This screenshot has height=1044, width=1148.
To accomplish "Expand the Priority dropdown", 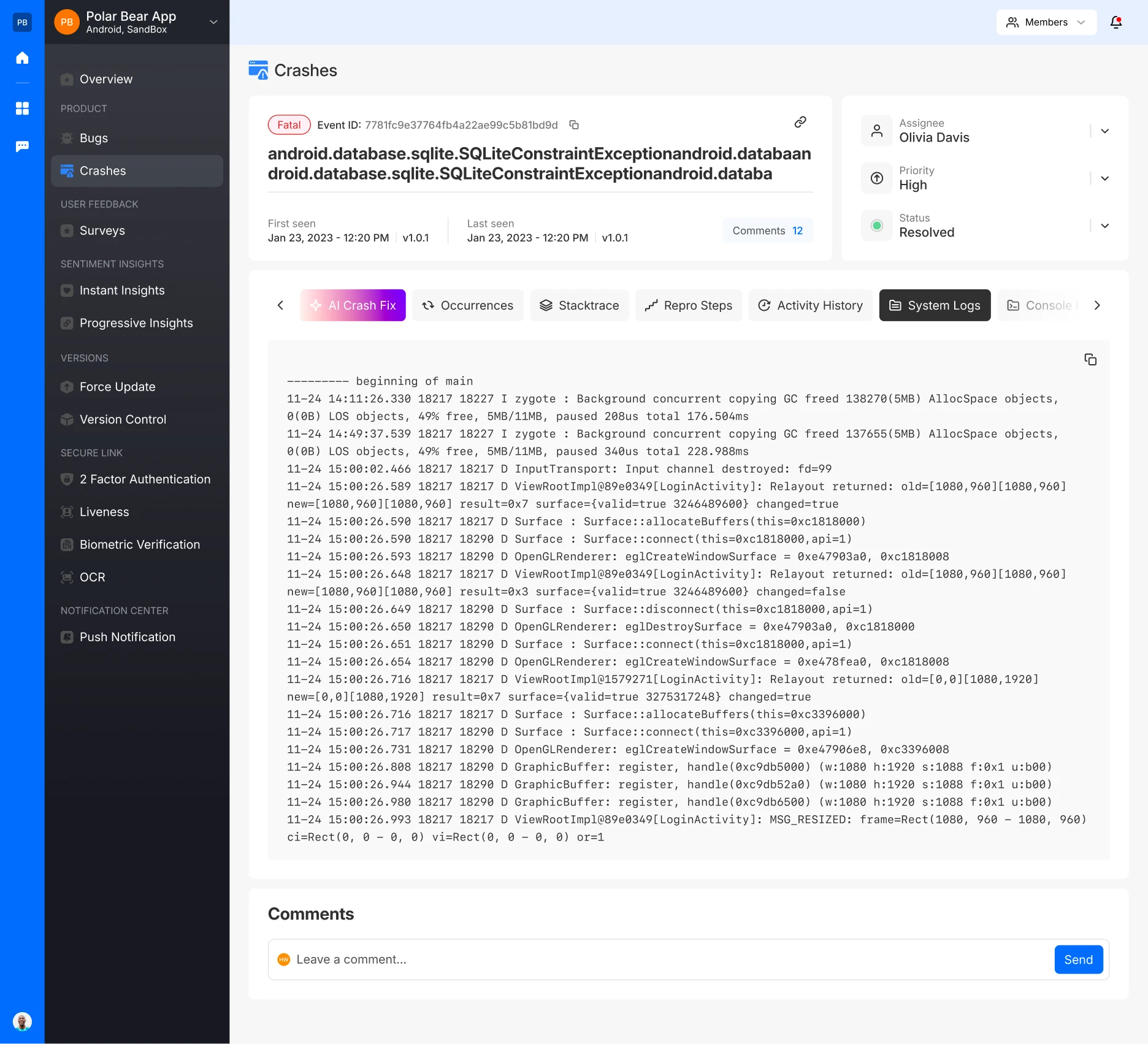I will (x=1104, y=178).
